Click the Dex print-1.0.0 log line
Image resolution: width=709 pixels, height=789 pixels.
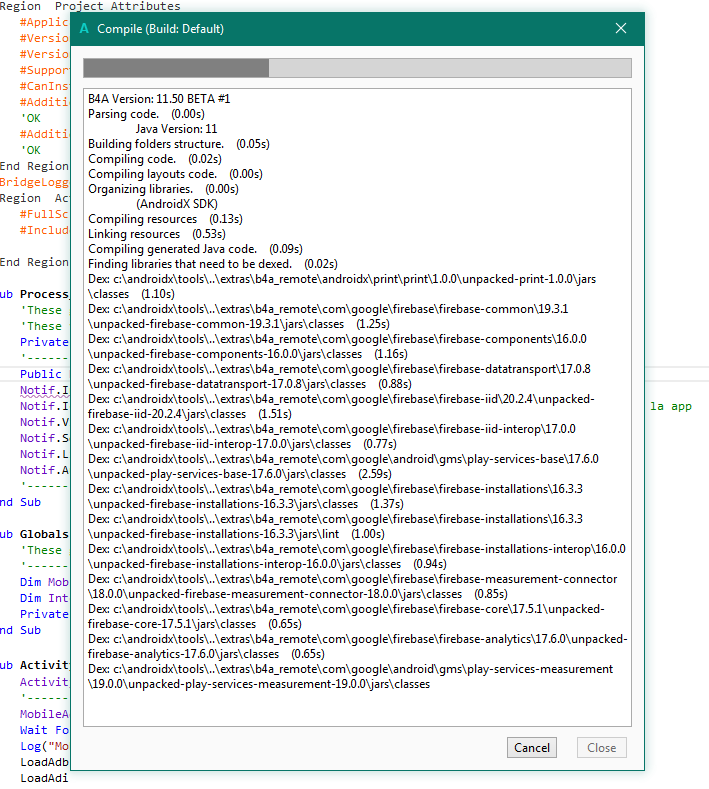(x=342, y=286)
